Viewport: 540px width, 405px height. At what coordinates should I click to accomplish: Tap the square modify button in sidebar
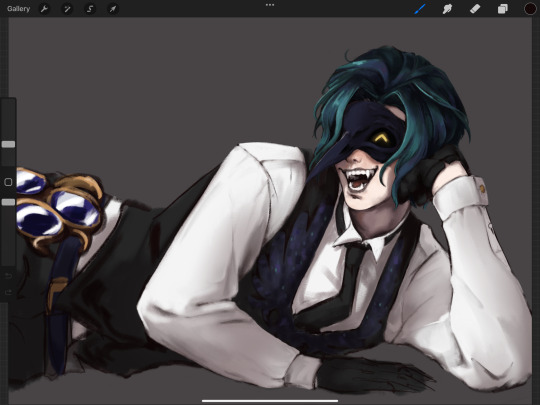(x=8, y=182)
